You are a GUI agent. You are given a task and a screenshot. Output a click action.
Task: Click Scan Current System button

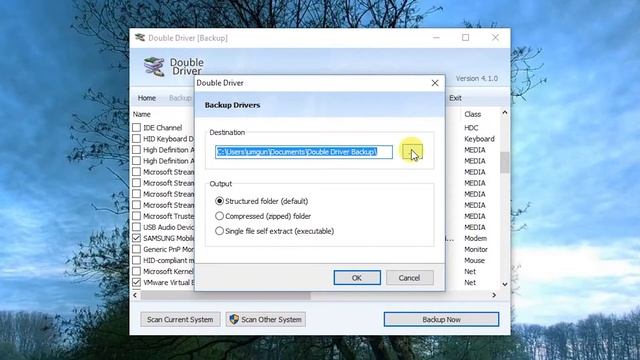coord(180,319)
